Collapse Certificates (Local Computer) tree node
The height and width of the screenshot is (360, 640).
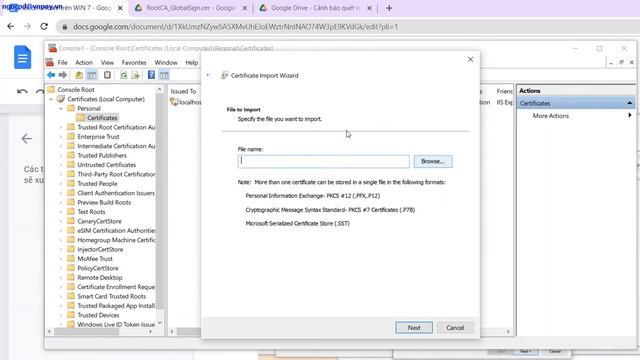51,99
